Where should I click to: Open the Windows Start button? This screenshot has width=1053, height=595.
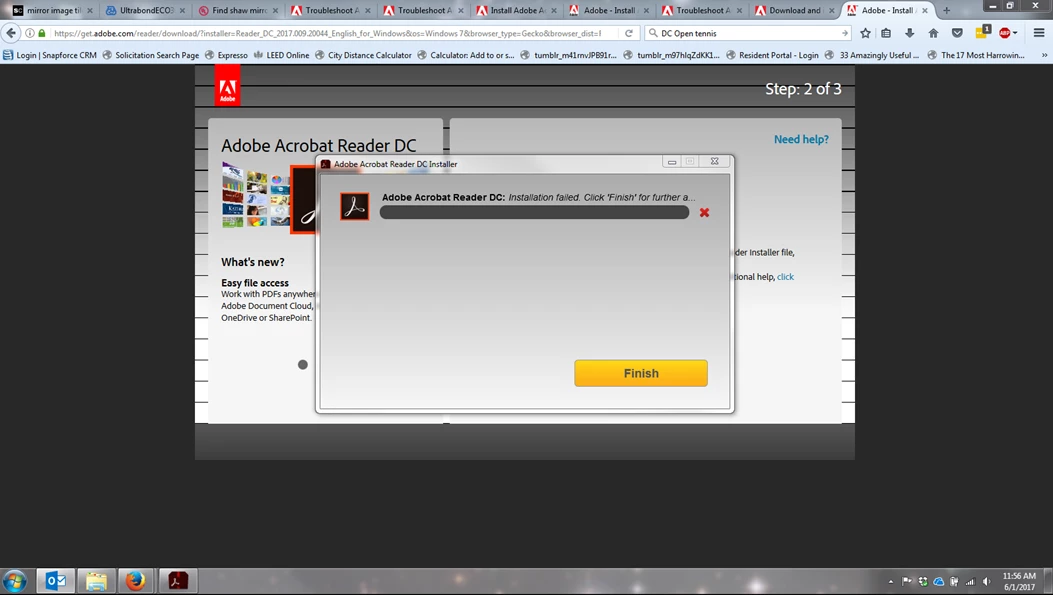pos(15,580)
